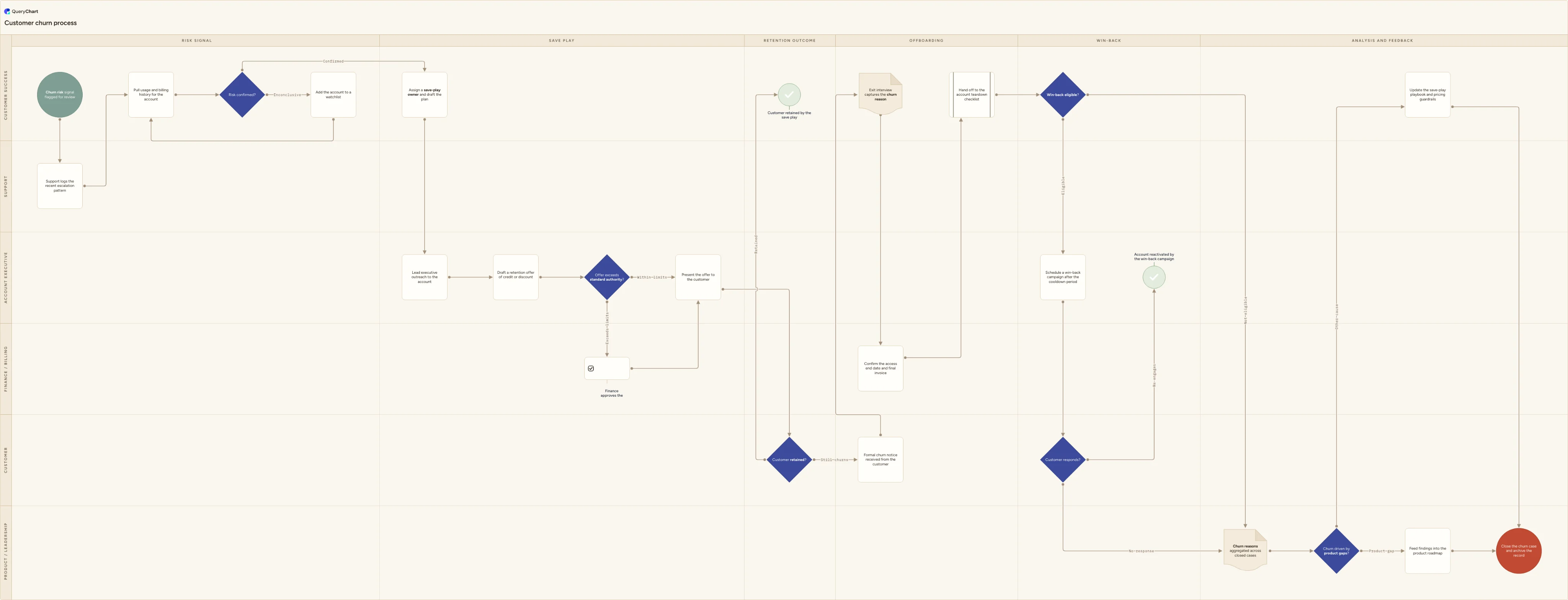
Task: Select the 'Customer retained?' decision diamond
Action: (x=789, y=460)
